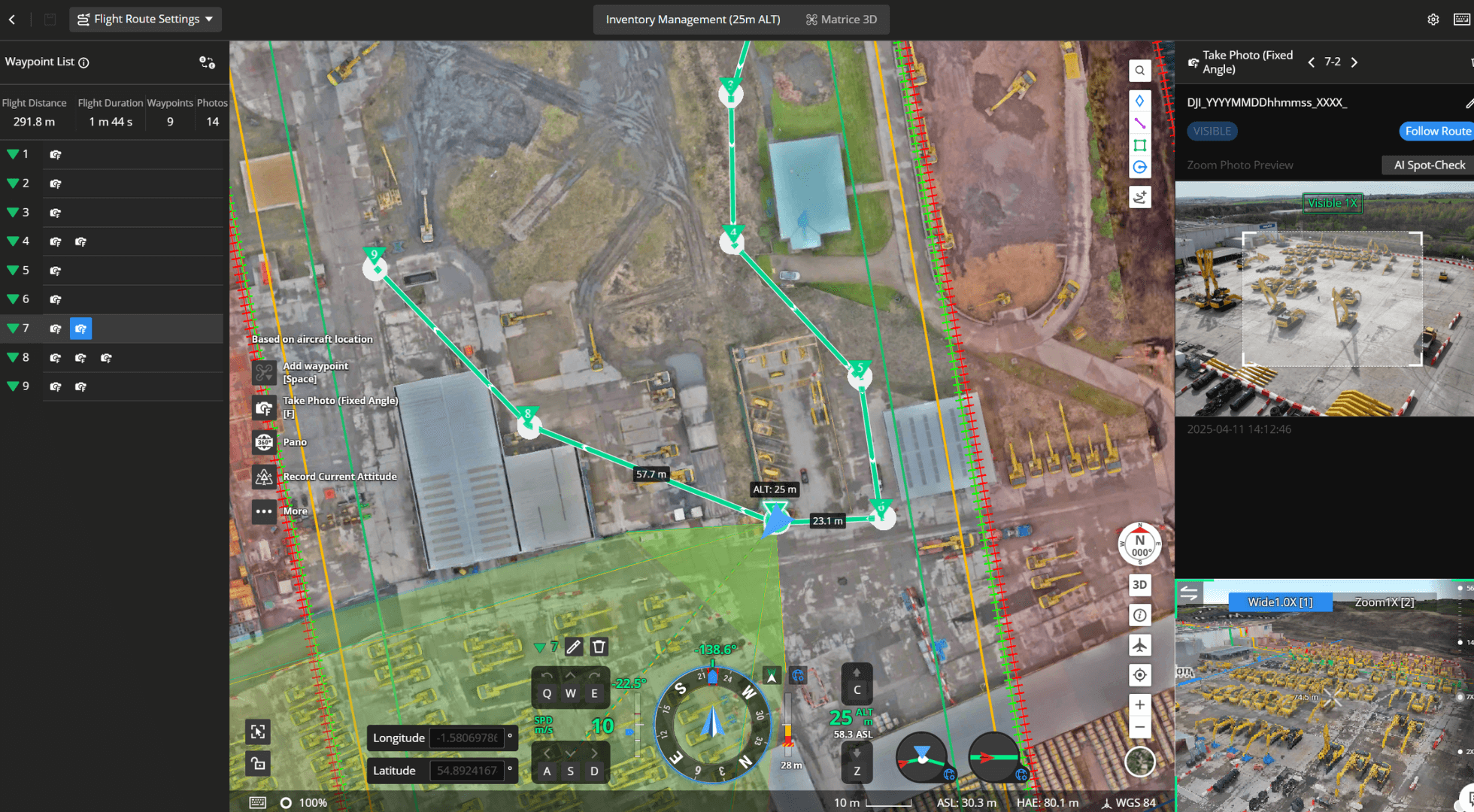Click the Longitude input field
Viewport: 1474px width, 812px height.
pyautogui.click(x=466, y=738)
